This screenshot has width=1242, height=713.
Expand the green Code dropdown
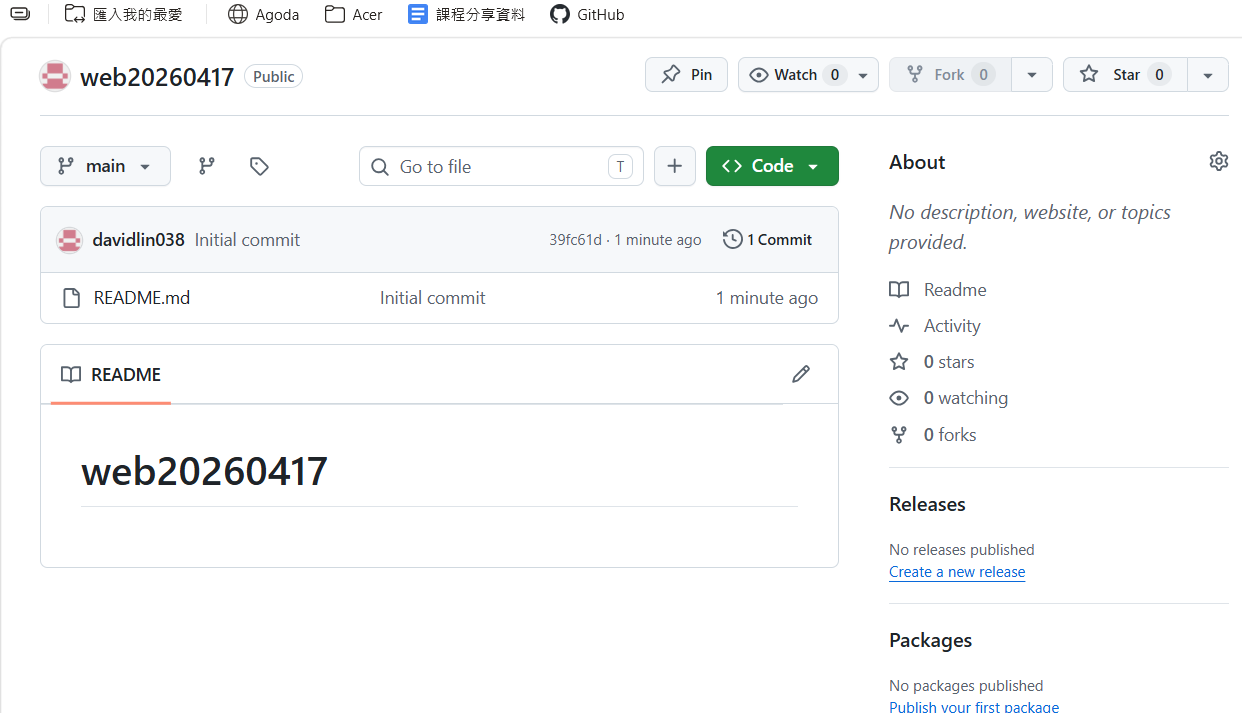[x=772, y=166]
